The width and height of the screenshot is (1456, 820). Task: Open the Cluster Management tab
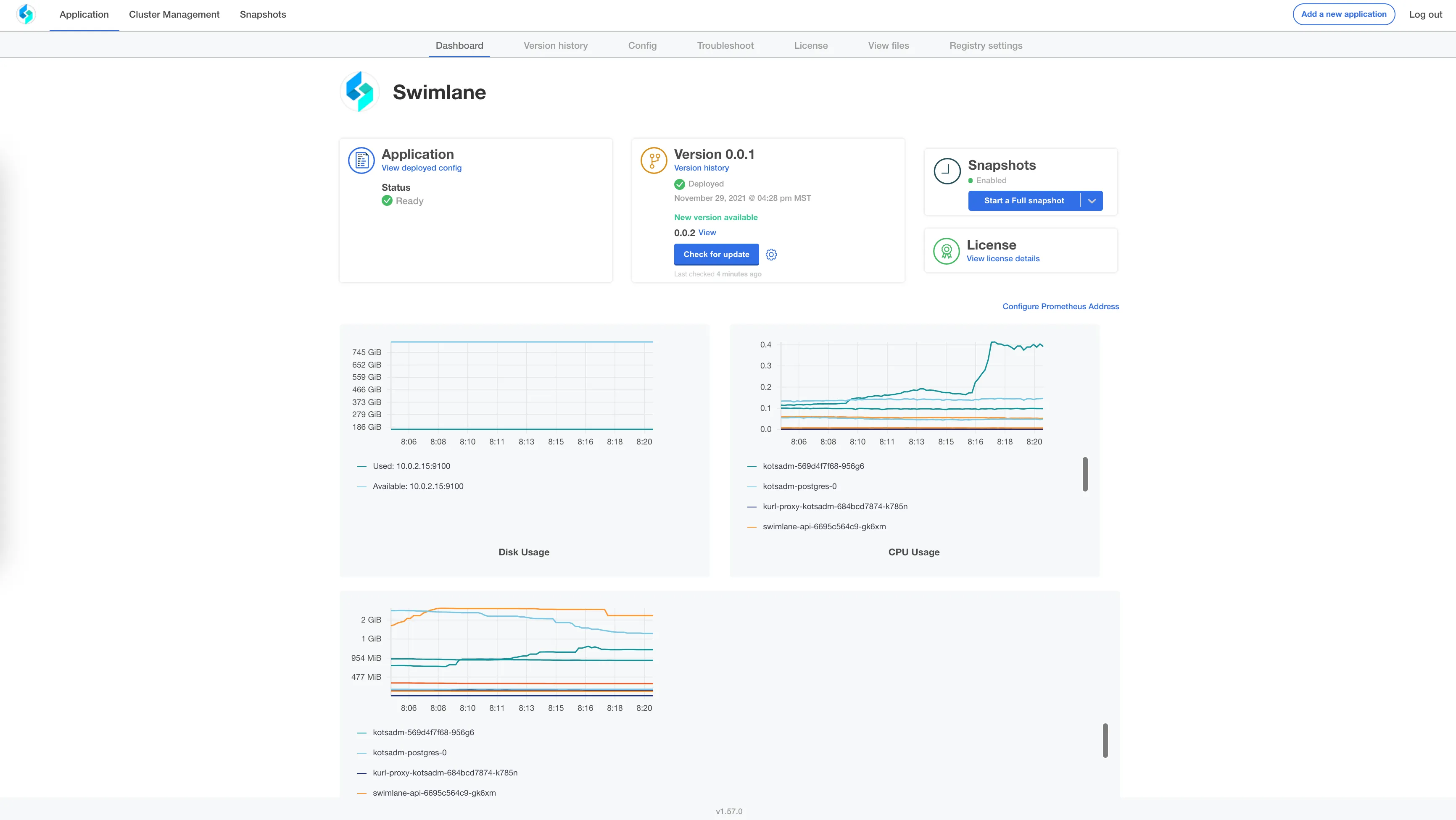point(174,15)
